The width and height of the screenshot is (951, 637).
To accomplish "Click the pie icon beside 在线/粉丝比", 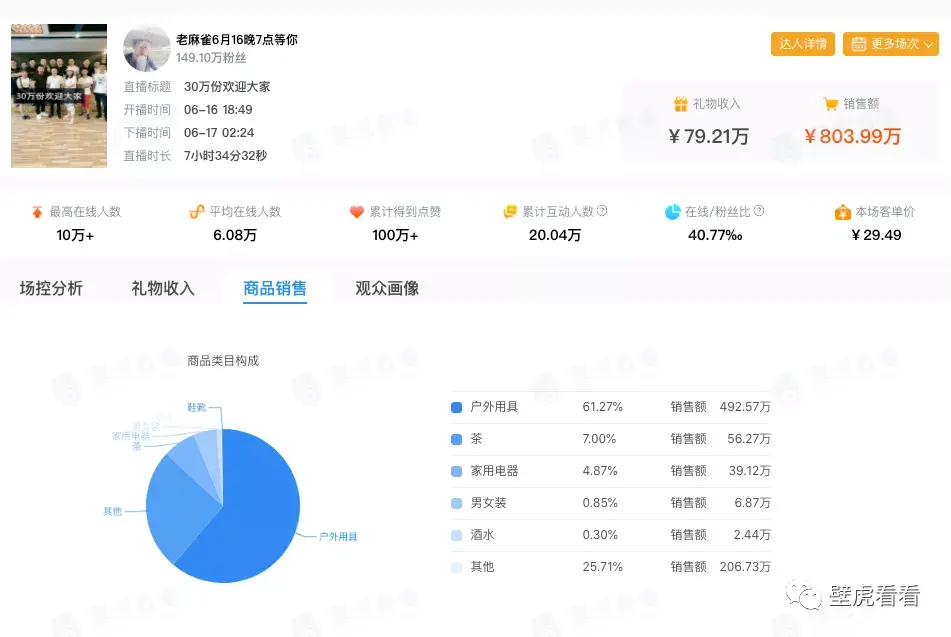I will click(673, 212).
